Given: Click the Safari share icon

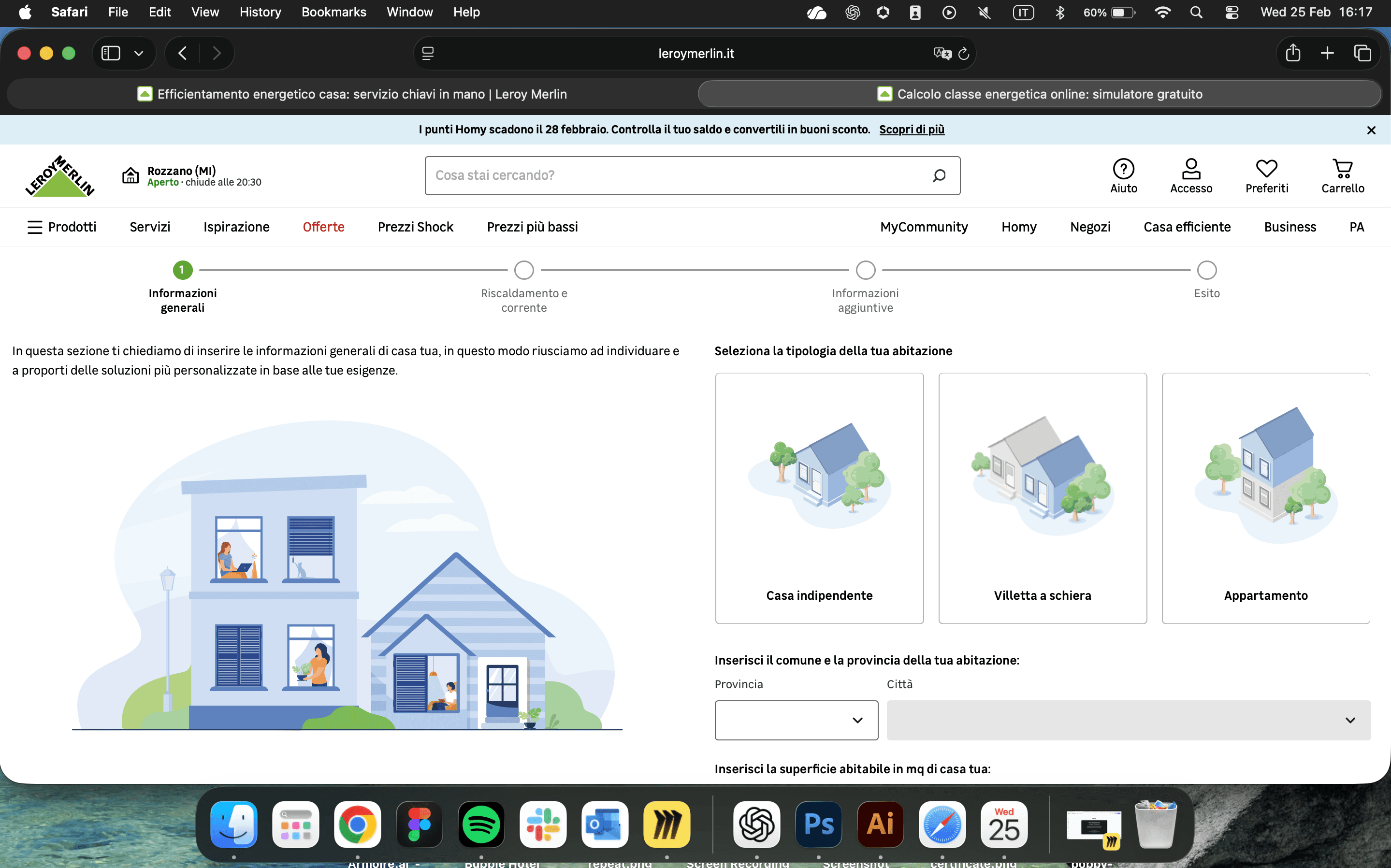Looking at the screenshot, I should pos(1292,53).
